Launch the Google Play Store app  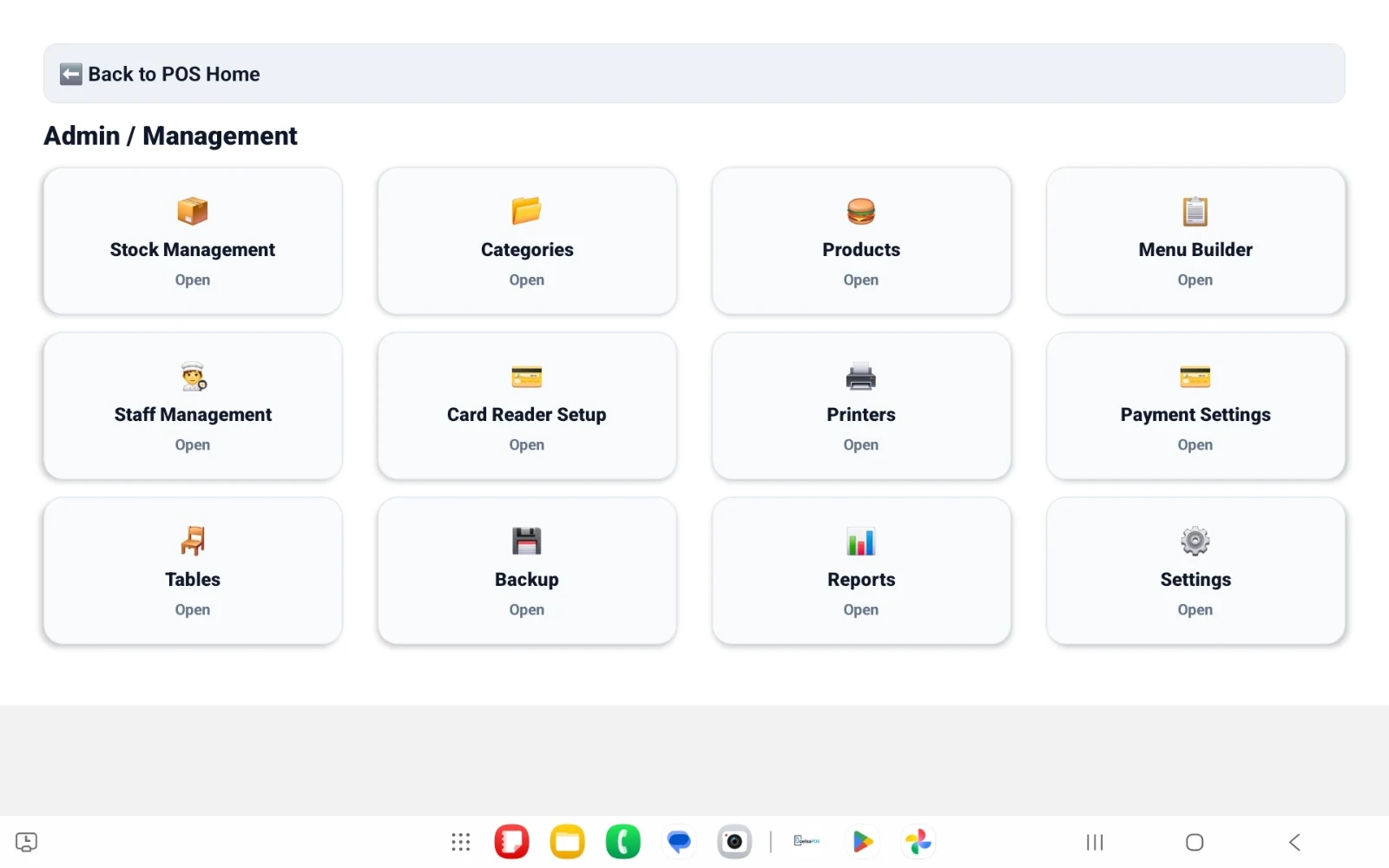tap(862, 842)
